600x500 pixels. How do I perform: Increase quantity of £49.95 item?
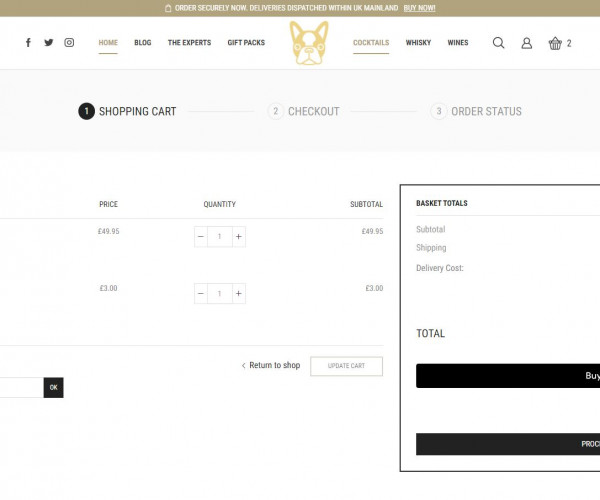pyautogui.click(x=238, y=237)
